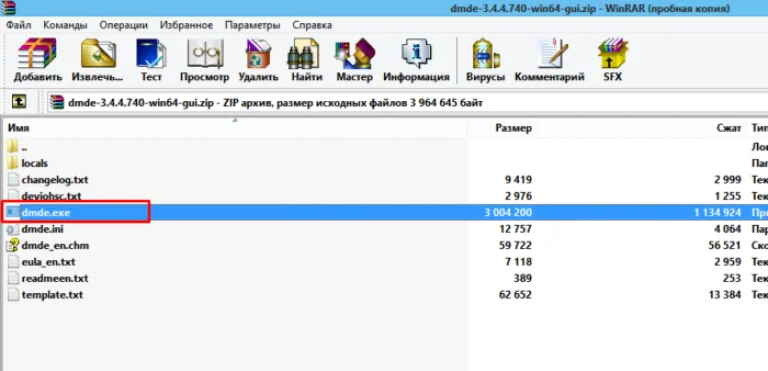This screenshot has width=768, height=371.
Task: Click the template.txt file icon
Action: [13, 295]
